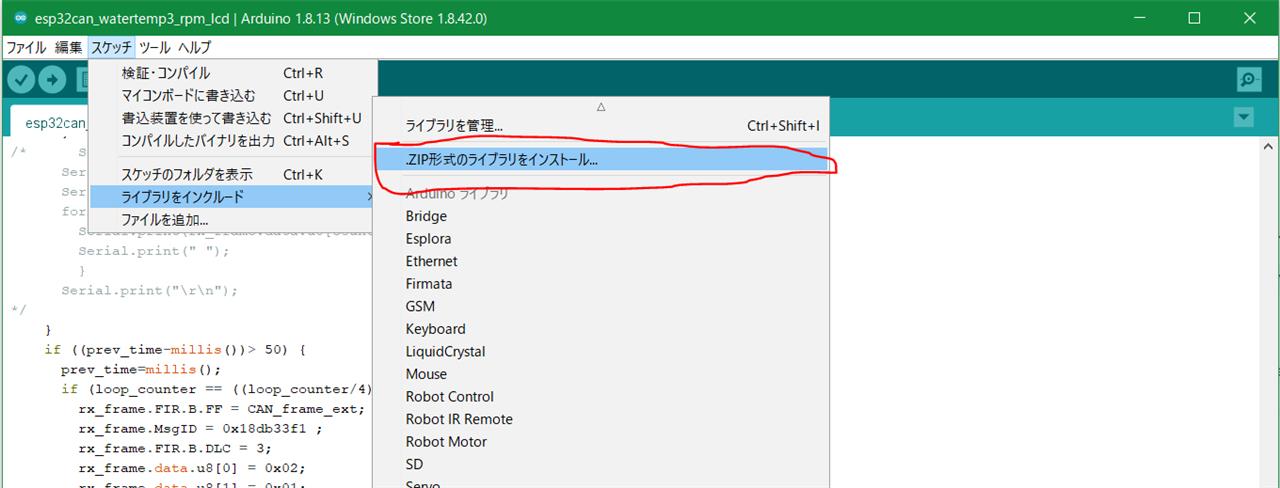Open the ツール menu
Viewport: 1280px width, 488px height.
(155, 47)
